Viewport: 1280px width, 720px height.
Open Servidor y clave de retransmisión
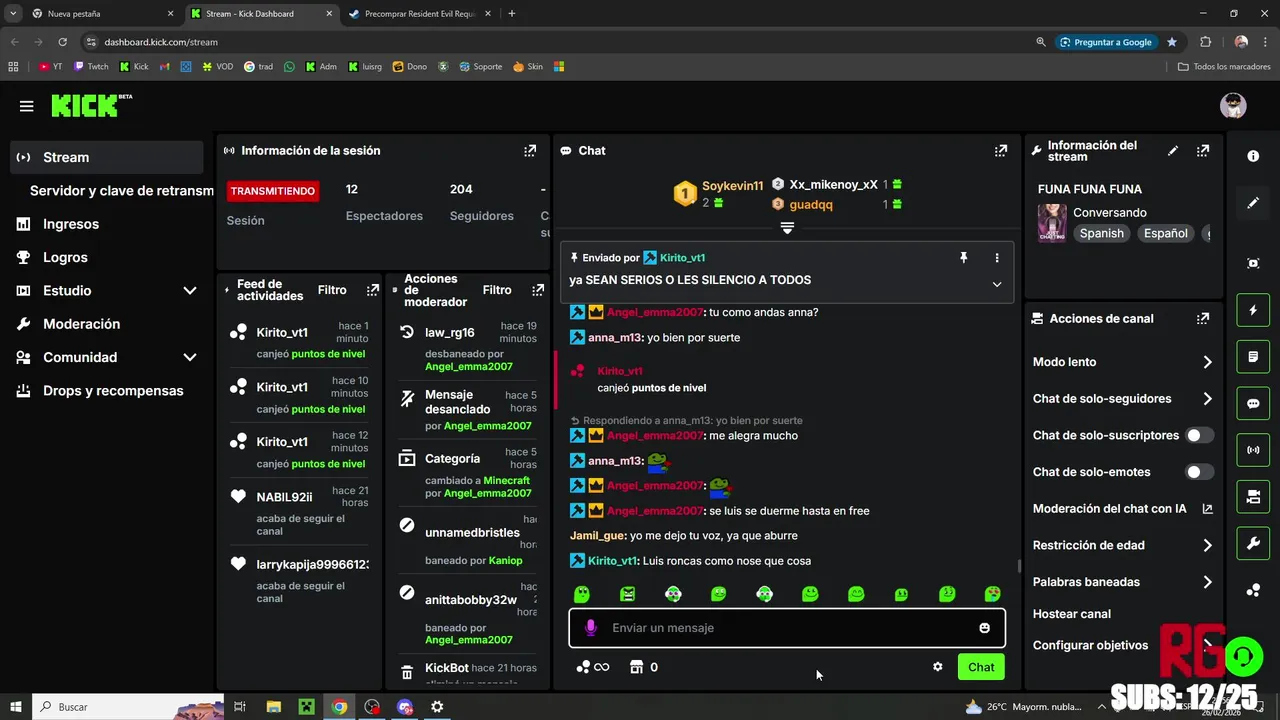tap(122, 191)
